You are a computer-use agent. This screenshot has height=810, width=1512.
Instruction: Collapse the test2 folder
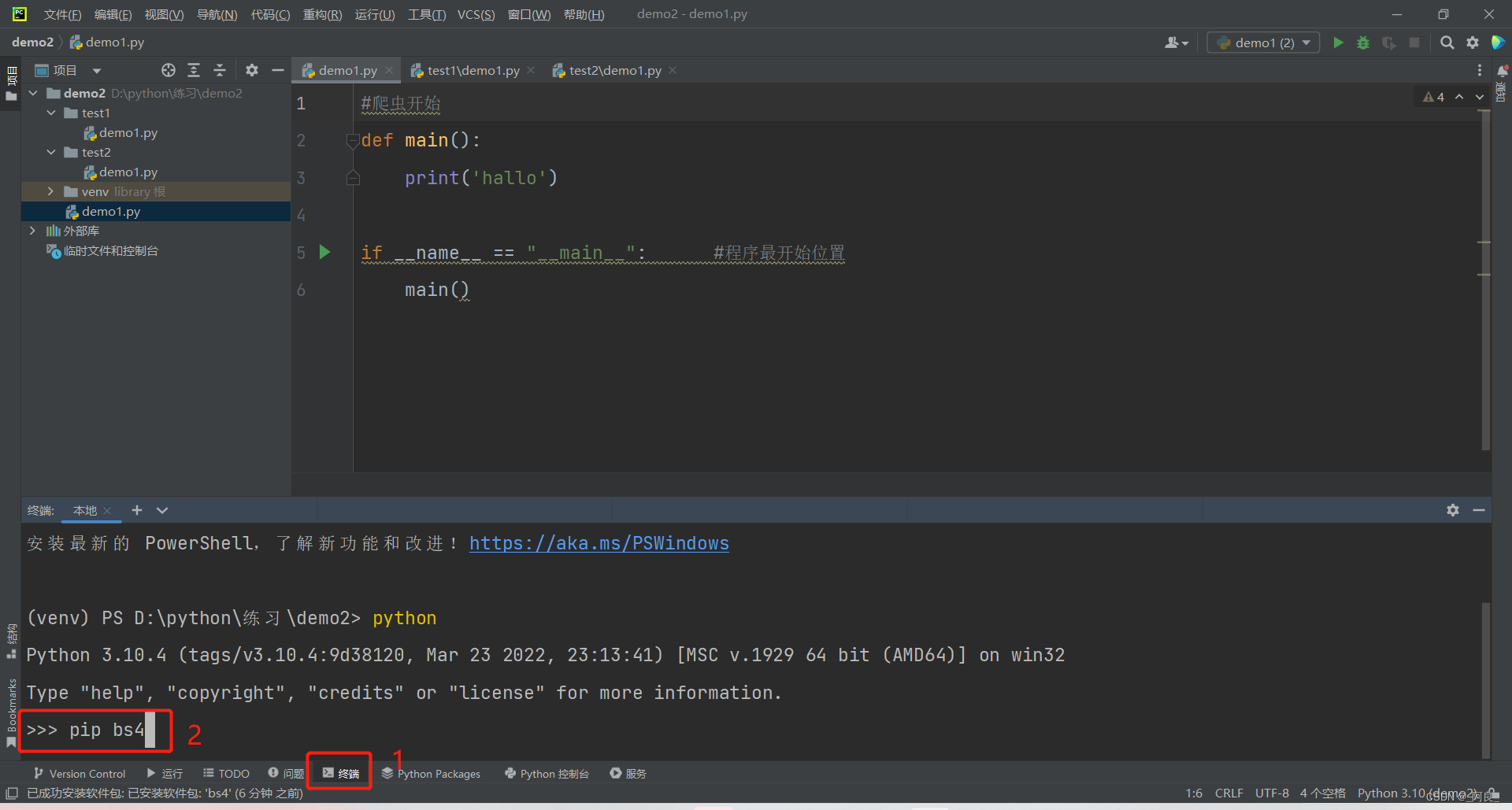pyautogui.click(x=51, y=152)
